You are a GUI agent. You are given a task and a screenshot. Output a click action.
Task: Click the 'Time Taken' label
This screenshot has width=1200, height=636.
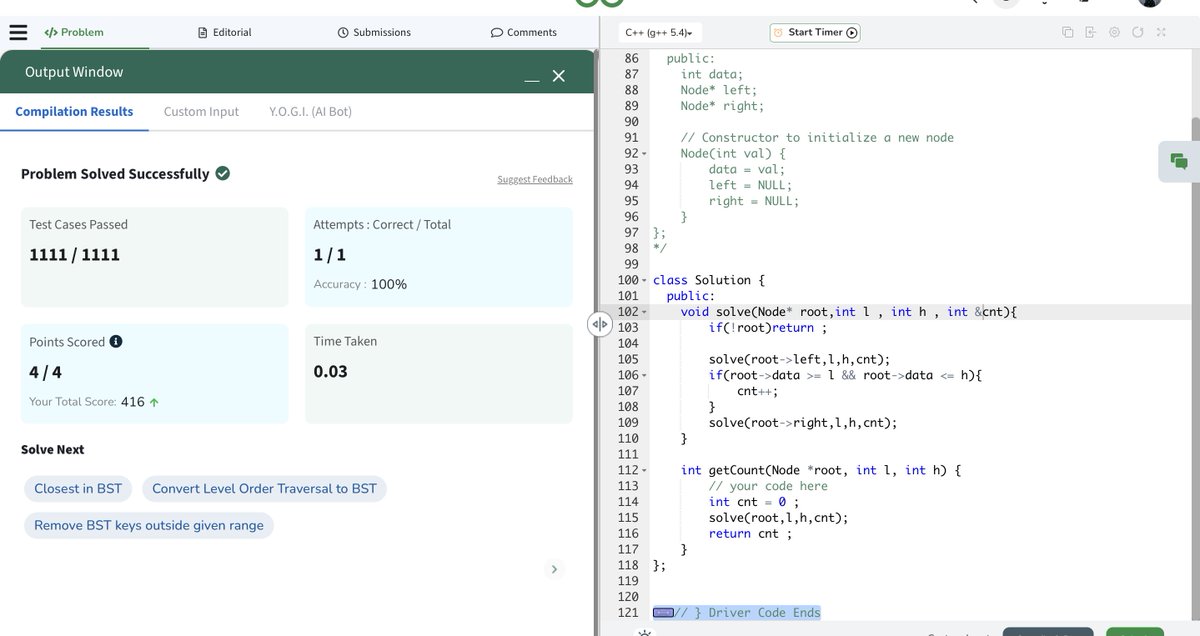(345, 341)
